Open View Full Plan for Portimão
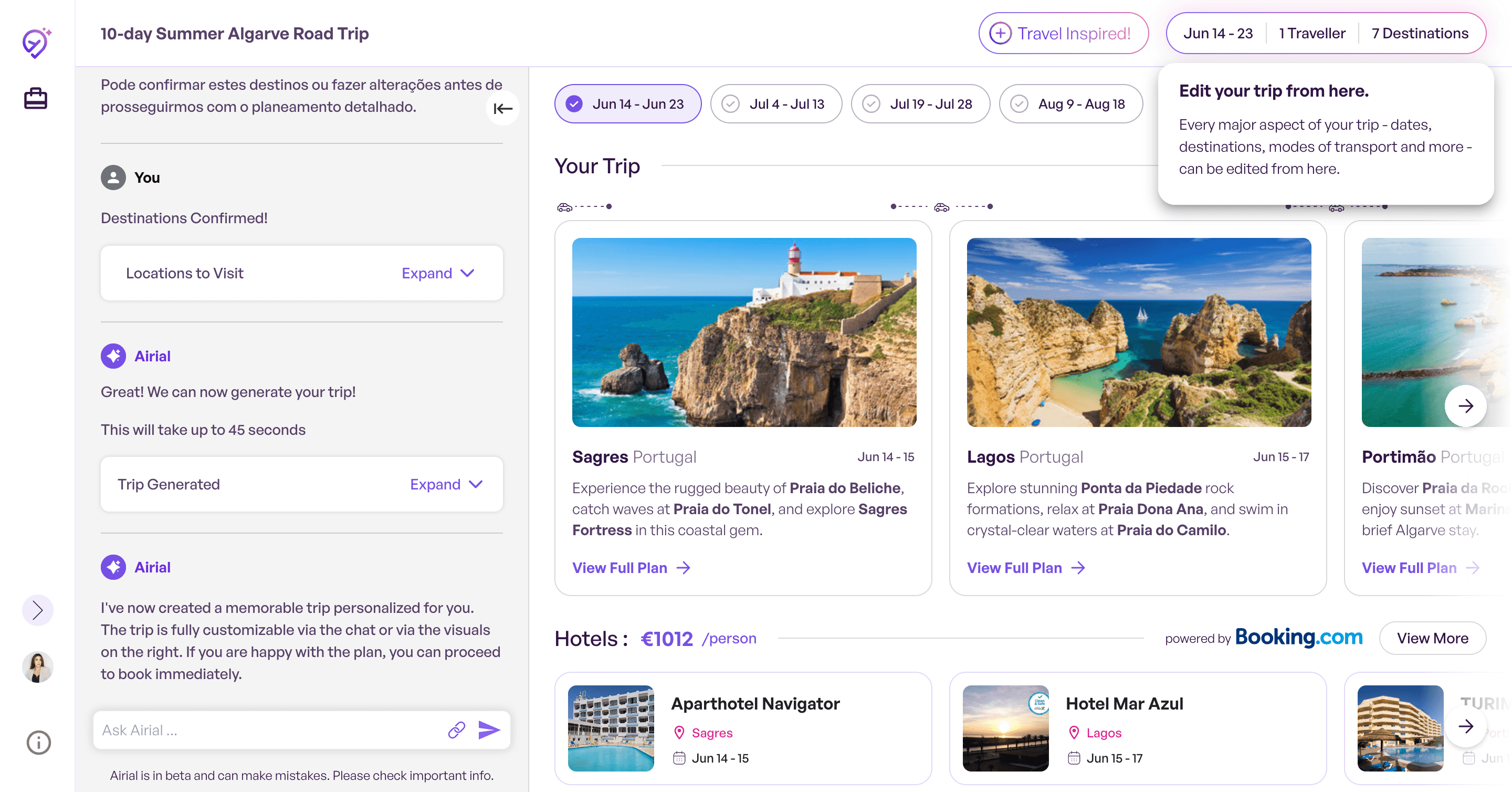The image size is (1512, 792). coord(1421,568)
